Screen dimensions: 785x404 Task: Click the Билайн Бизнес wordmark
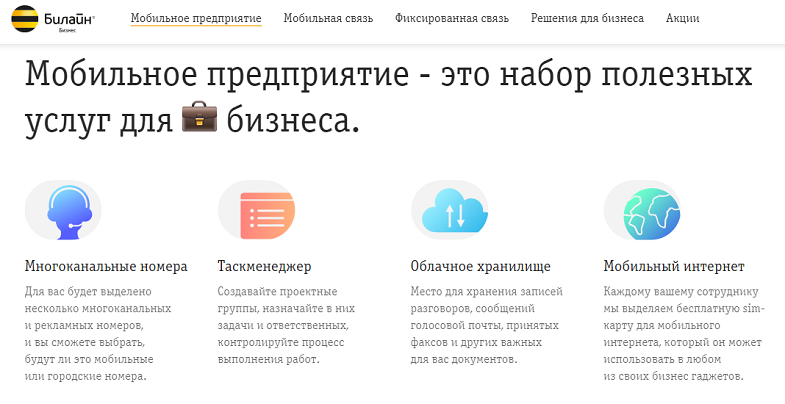(x=69, y=21)
